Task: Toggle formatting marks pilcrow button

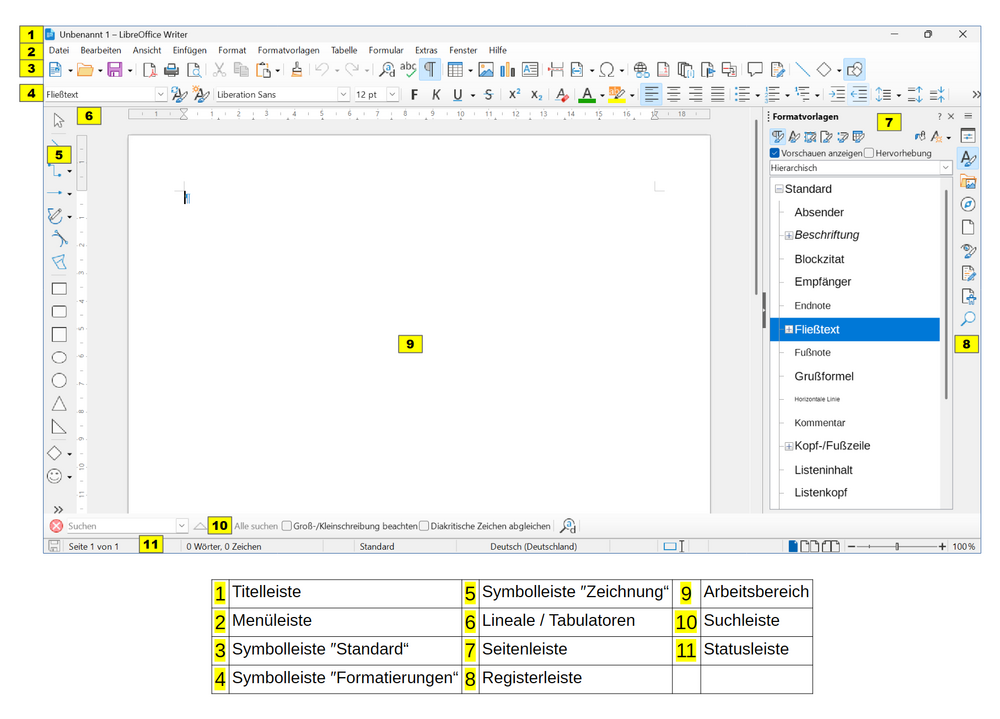Action: [430, 70]
